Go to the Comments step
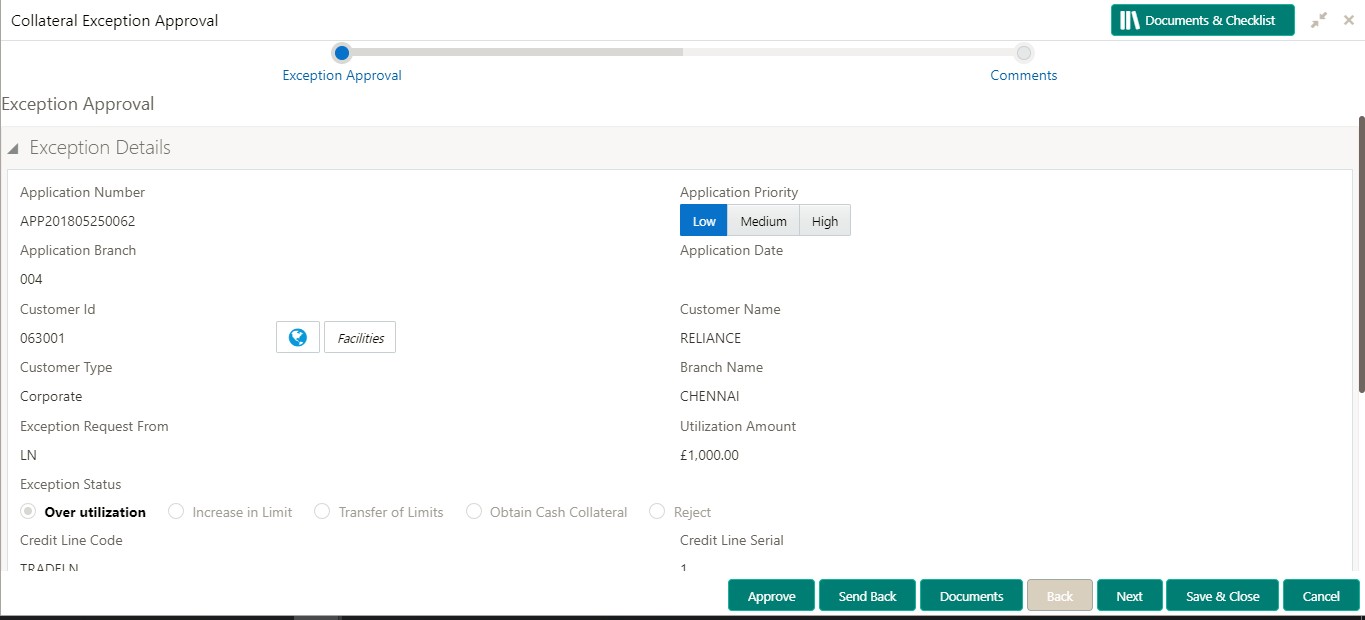Image resolution: width=1365 pixels, height=620 pixels. [x=1023, y=75]
